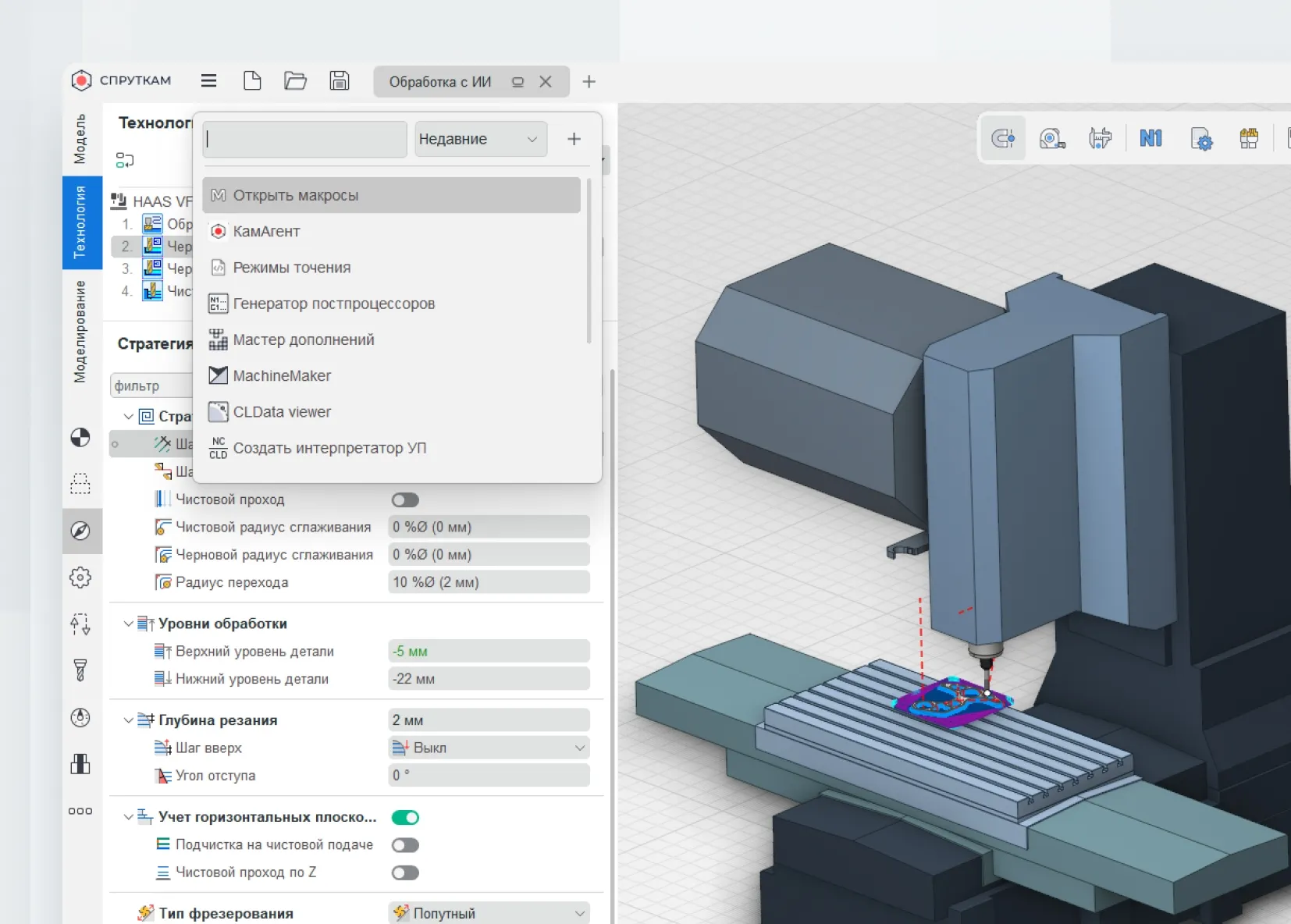Click the leftmost highlighted viewport toolbar icon

pyautogui.click(x=1003, y=139)
